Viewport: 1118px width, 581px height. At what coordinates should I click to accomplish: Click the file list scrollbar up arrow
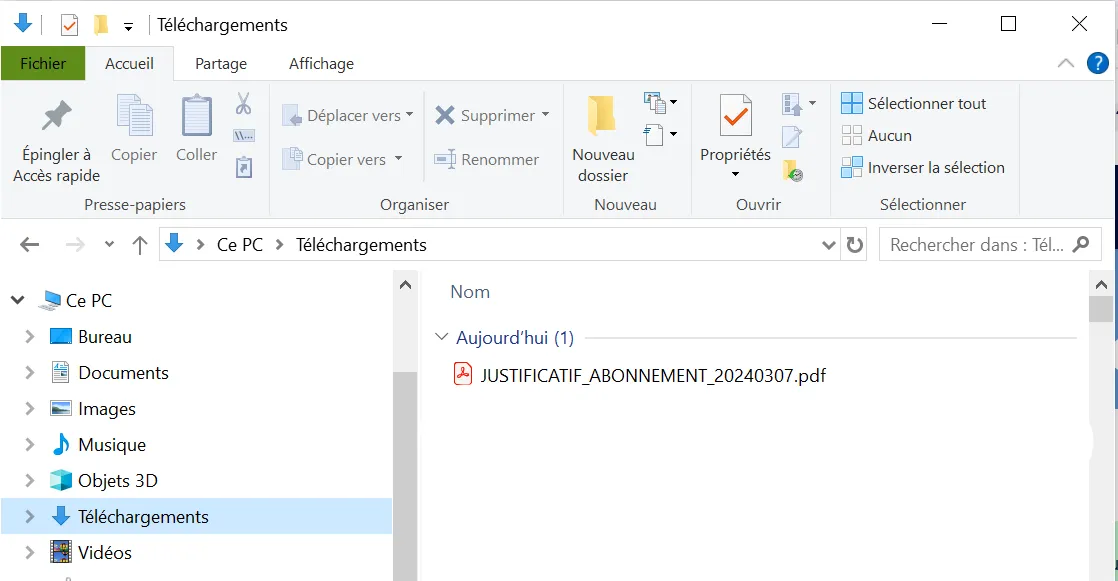(x=1101, y=285)
